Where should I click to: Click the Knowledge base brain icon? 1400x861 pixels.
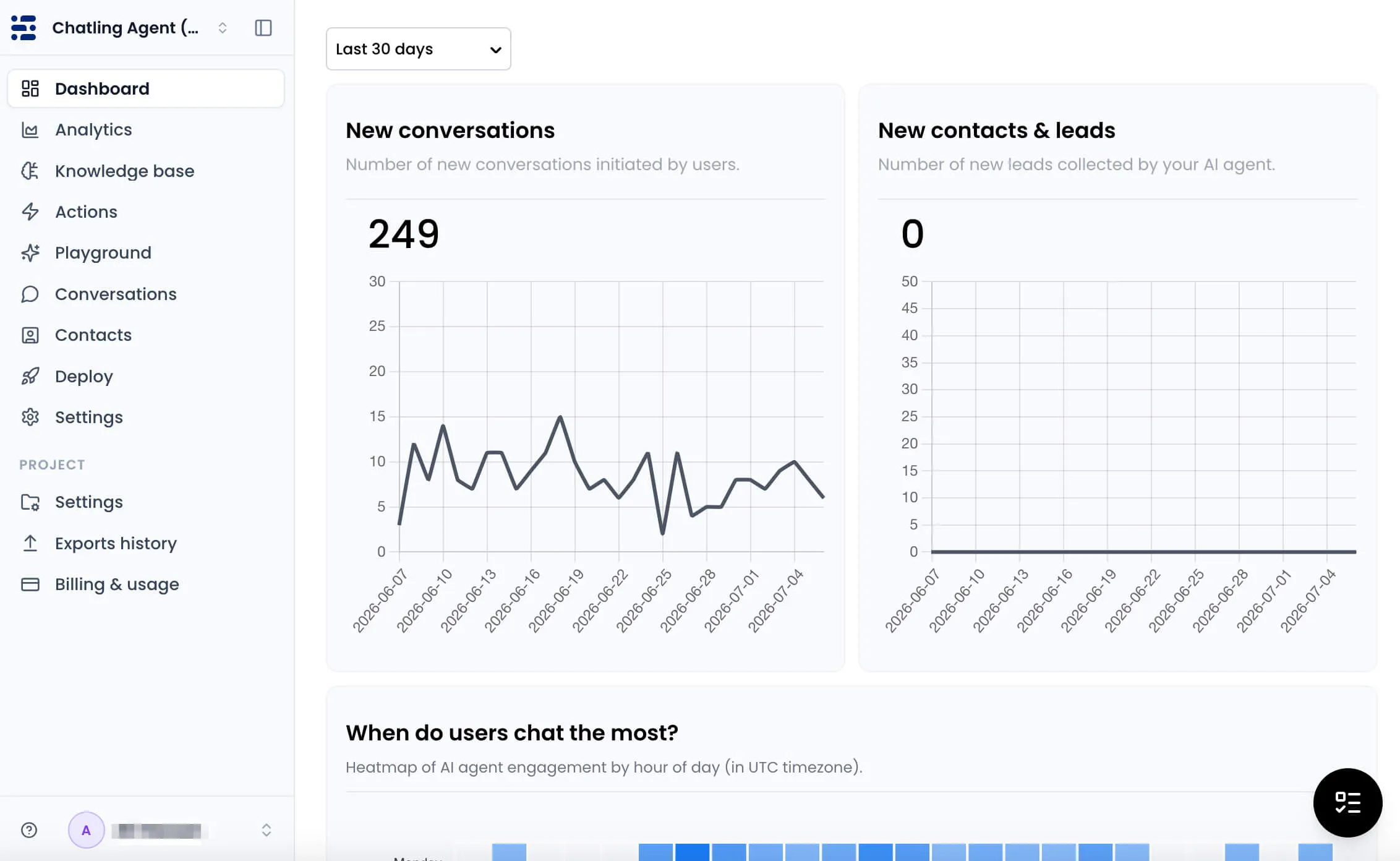point(30,171)
